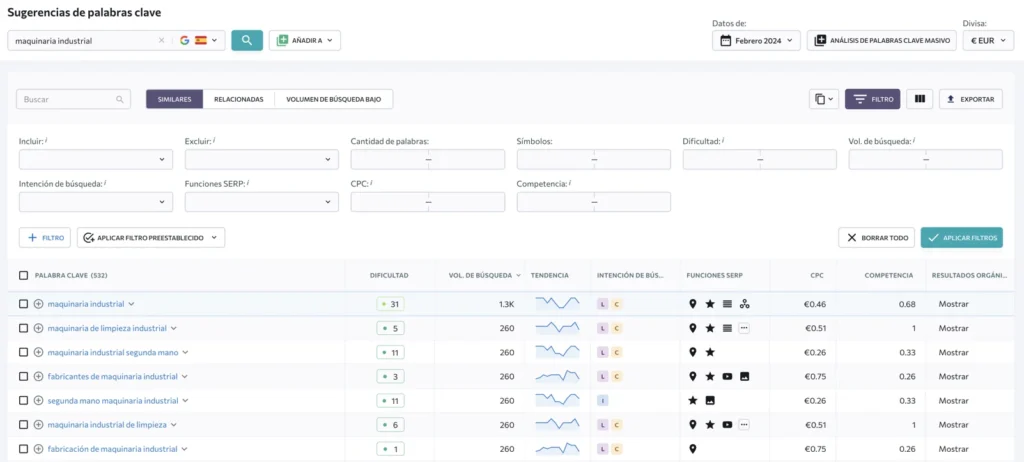Click Mostrar for the maquinaria industrial row

point(953,304)
